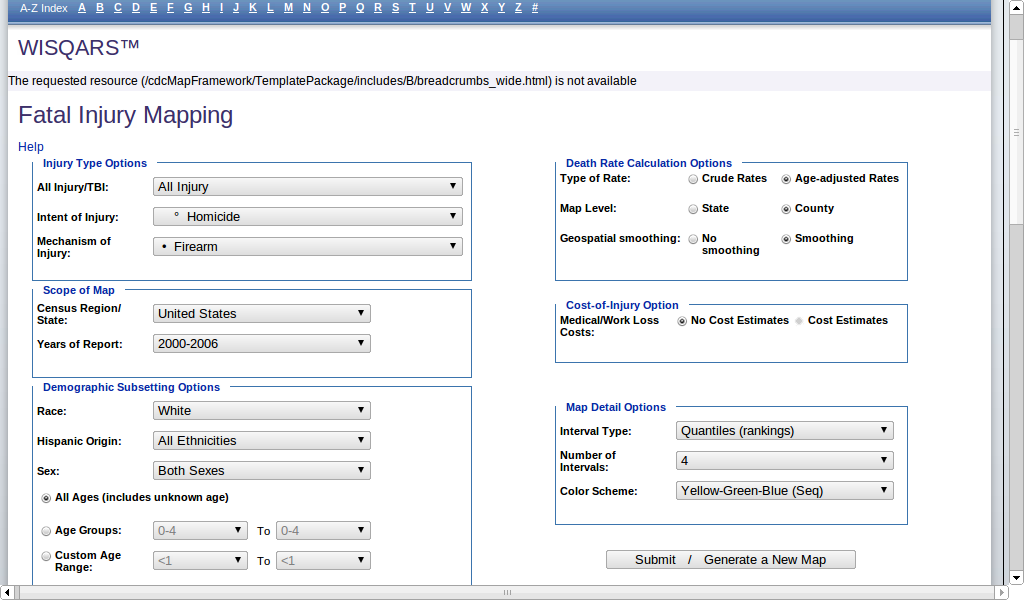Expand the Race dropdown
Screen dimensions: 1024x600
(262, 410)
